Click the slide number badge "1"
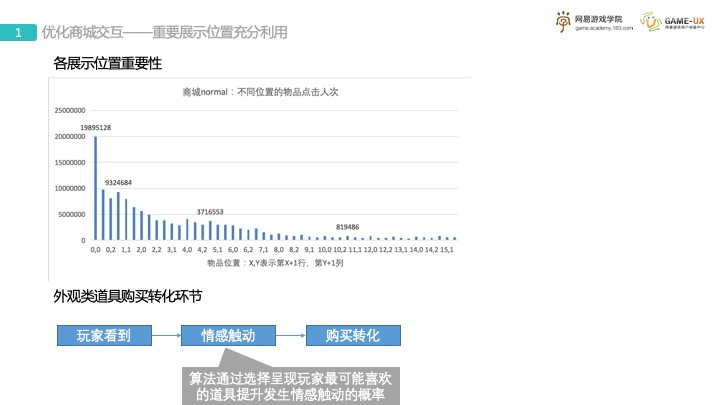Viewport: 720px width, 405px height. (18, 33)
